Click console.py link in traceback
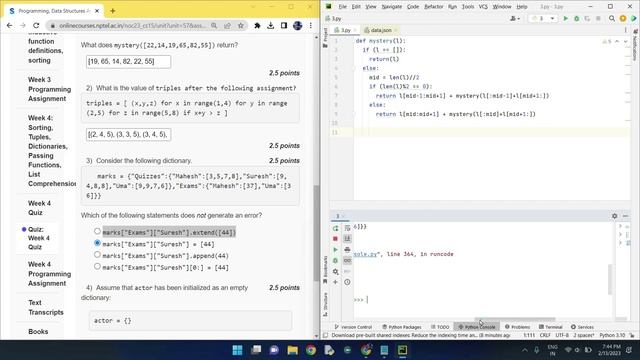This screenshot has width=640, height=360. pyautogui.click(x=365, y=254)
